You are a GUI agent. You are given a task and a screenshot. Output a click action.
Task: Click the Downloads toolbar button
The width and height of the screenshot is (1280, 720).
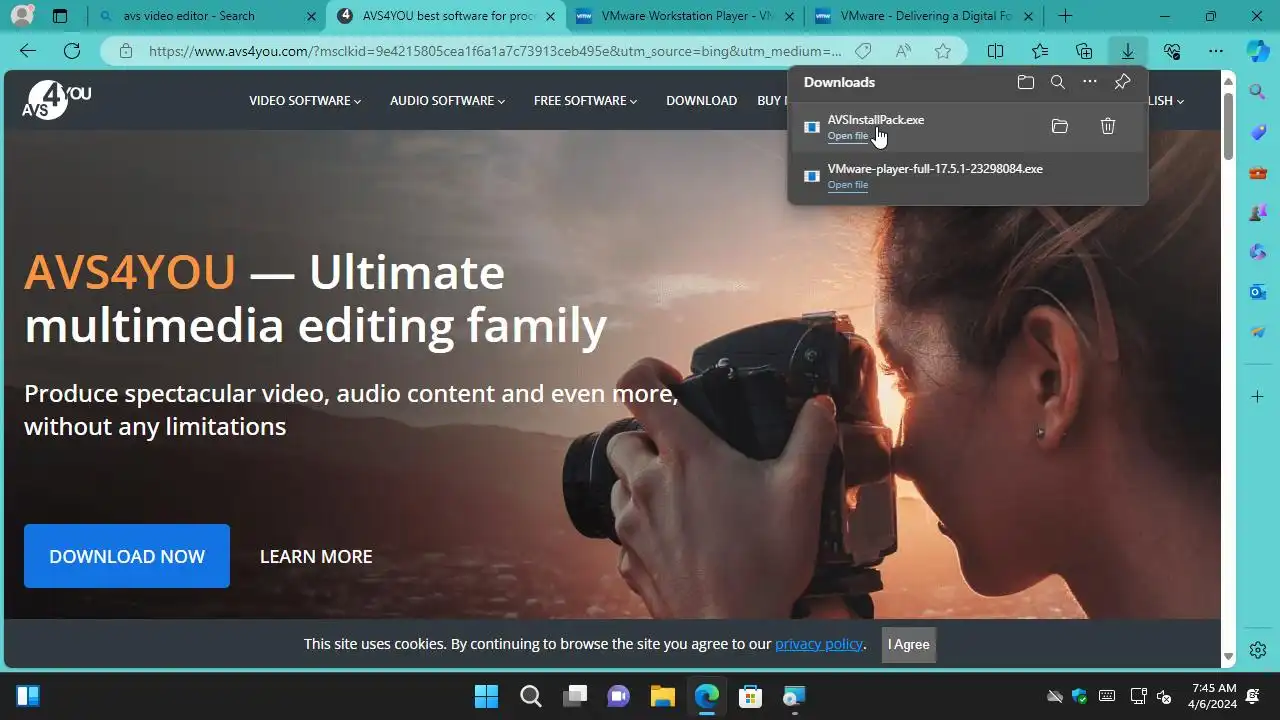point(1128,51)
